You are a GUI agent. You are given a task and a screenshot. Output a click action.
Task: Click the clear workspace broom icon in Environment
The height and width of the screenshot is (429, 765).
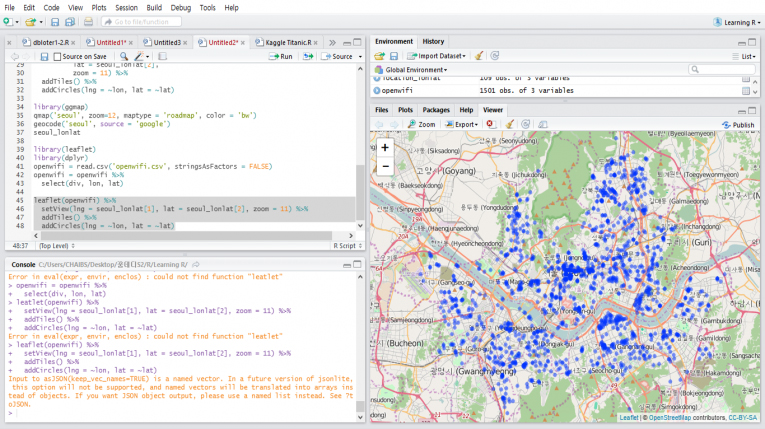479,56
